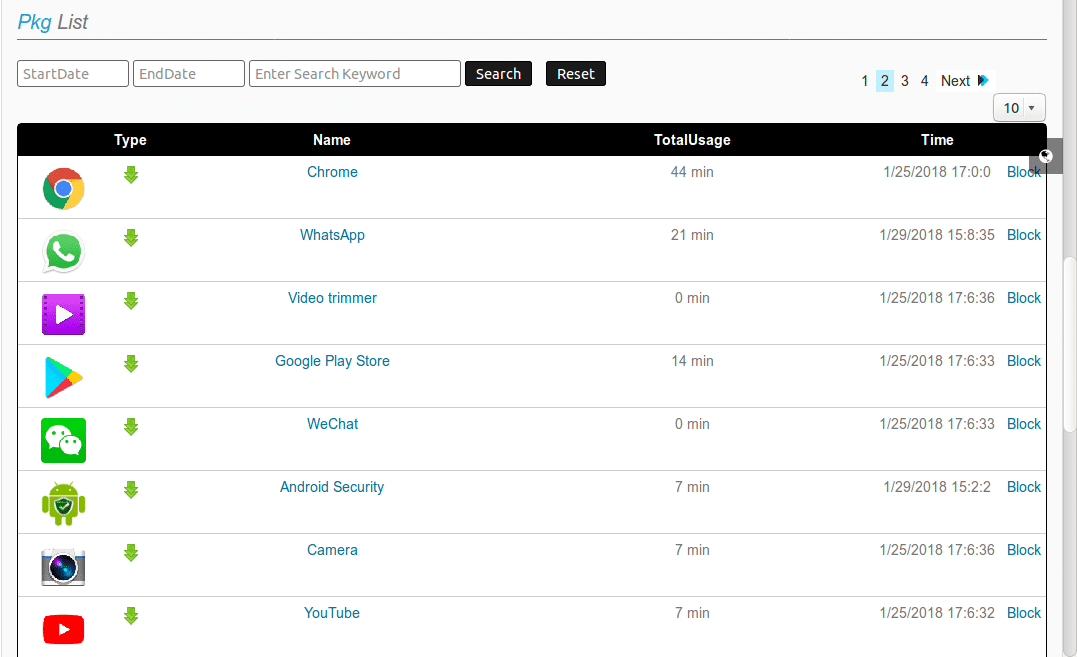
Task: Open the Camera name link
Action: [332, 550]
